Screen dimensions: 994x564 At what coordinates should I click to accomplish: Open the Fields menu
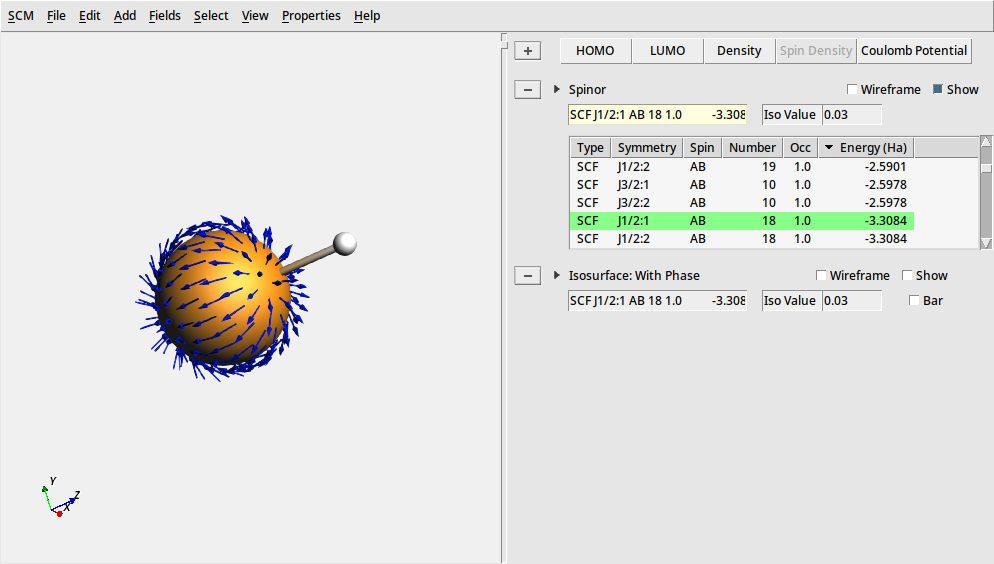click(165, 16)
